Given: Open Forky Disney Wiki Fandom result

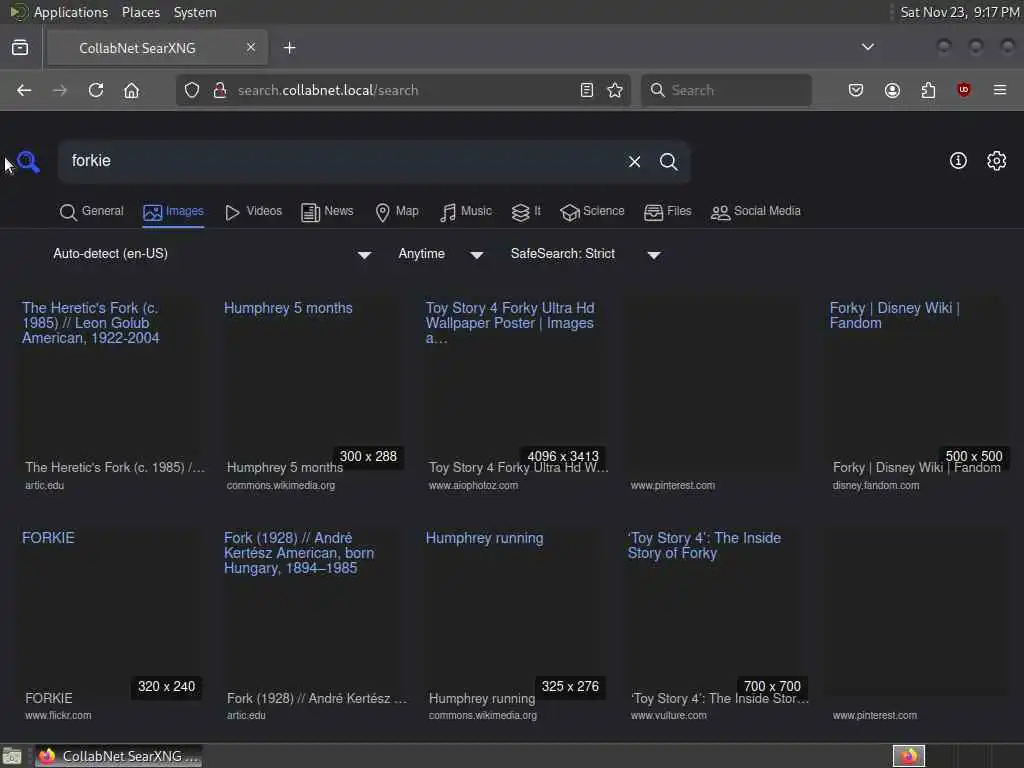Looking at the screenshot, I should pyautogui.click(x=894, y=315).
